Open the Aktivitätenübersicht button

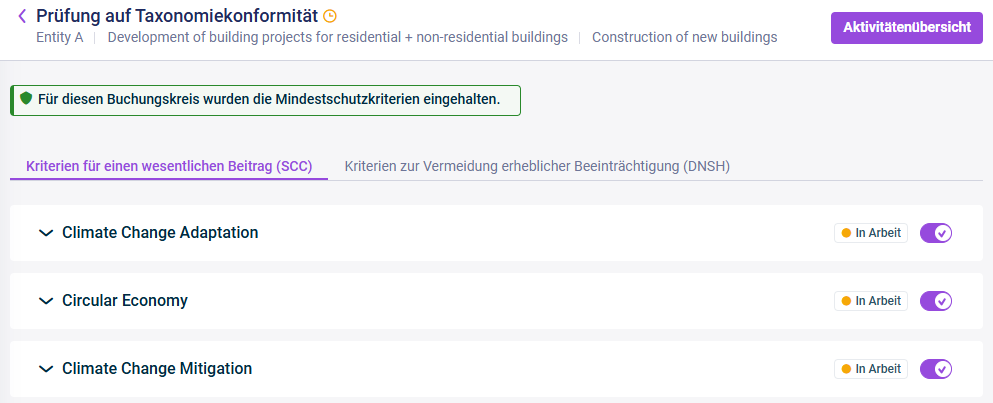[x=907, y=28]
